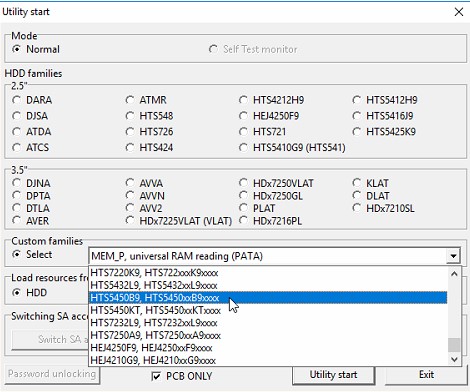Pick HEJ4250F9, HEJ4250xxF9xxxx list entry
This screenshot has width=470, height=392.
[268, 348]
